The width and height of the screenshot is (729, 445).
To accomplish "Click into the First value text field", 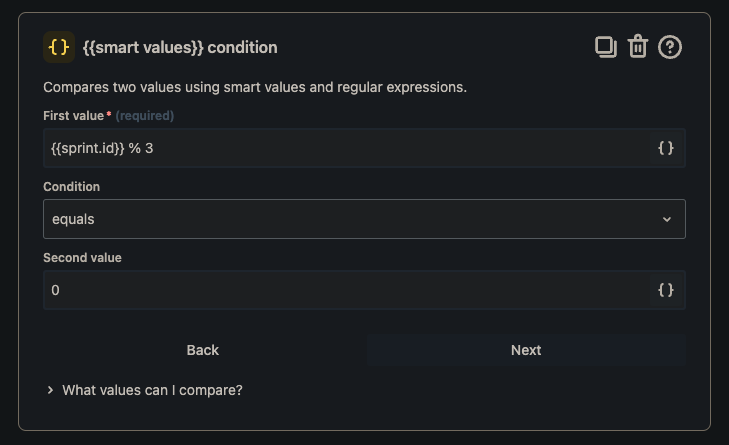I will (346, 148).
